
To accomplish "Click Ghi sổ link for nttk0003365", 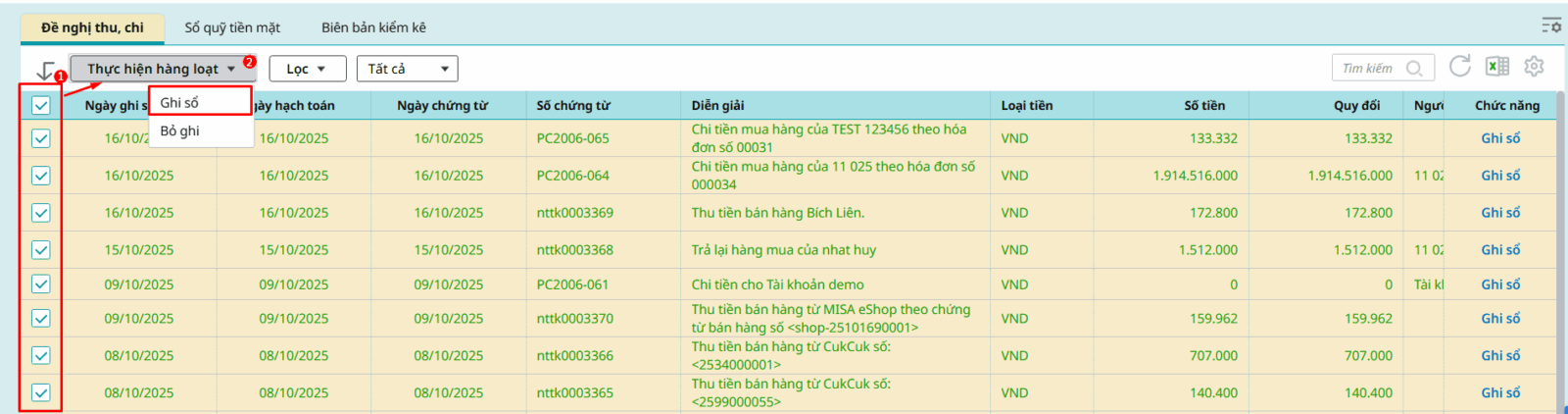I will tap(1500, 393).
